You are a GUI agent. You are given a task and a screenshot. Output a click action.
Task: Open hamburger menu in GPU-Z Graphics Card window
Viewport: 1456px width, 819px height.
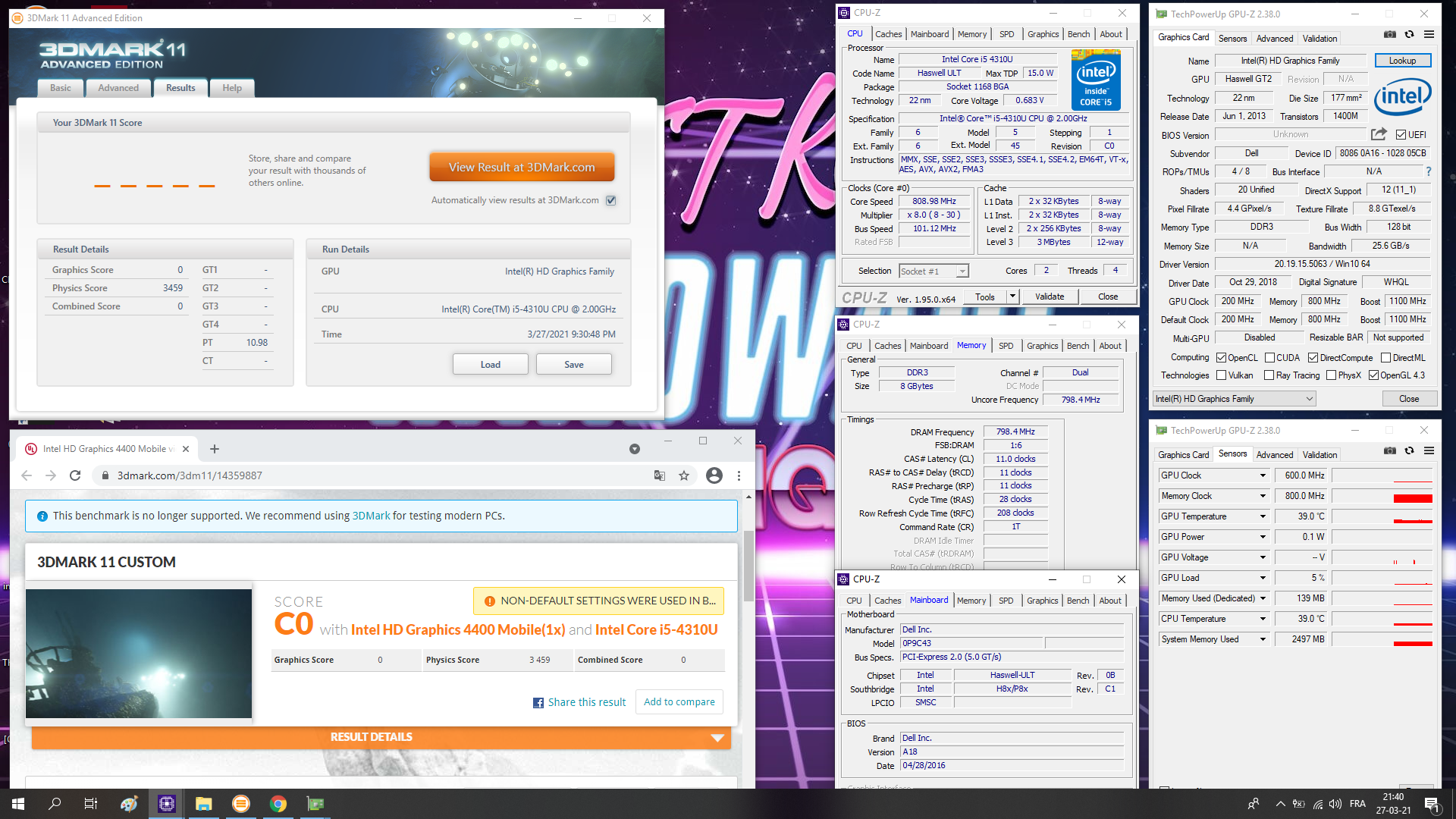click(1429, 35)
